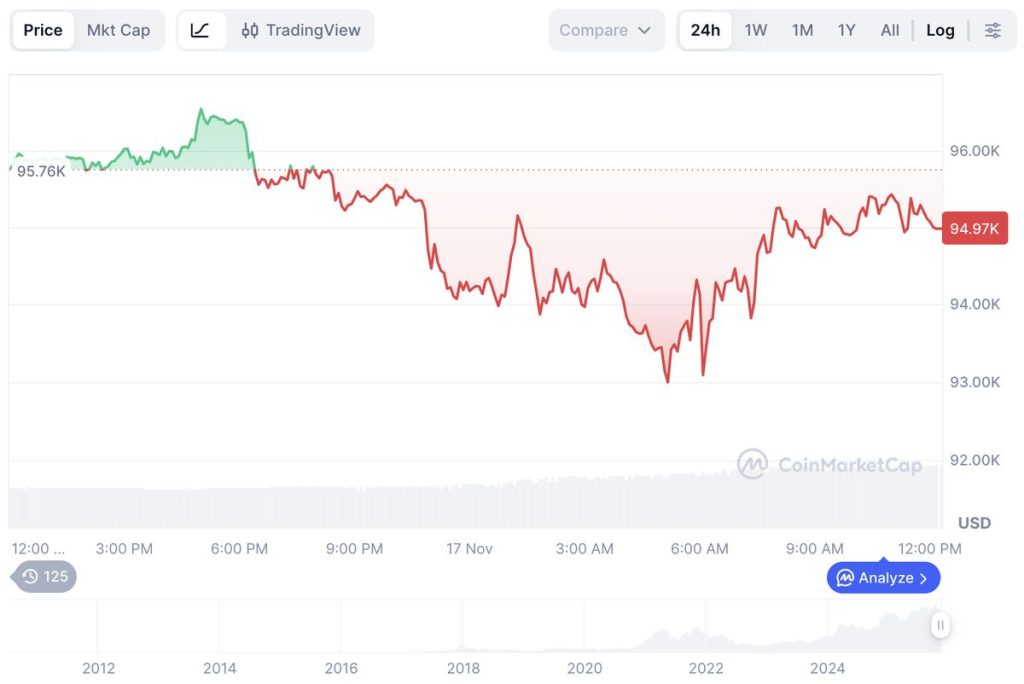Click the CoinMarketCap watermark logo
This screenshot has height=684, width=1024.
833,462
